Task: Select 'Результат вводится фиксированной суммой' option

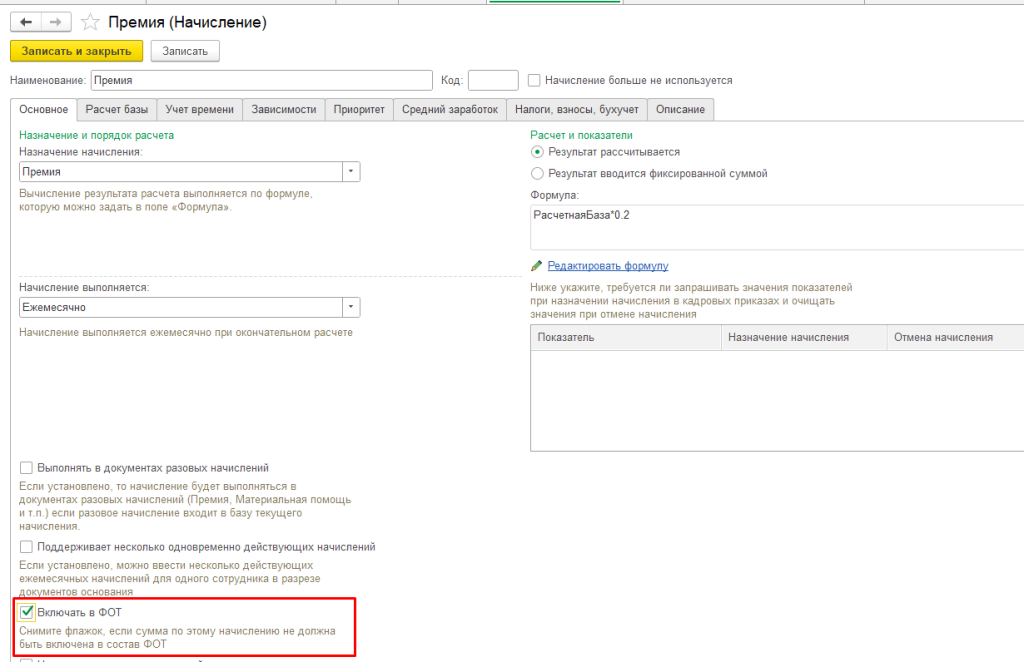Action: [538, 173]
